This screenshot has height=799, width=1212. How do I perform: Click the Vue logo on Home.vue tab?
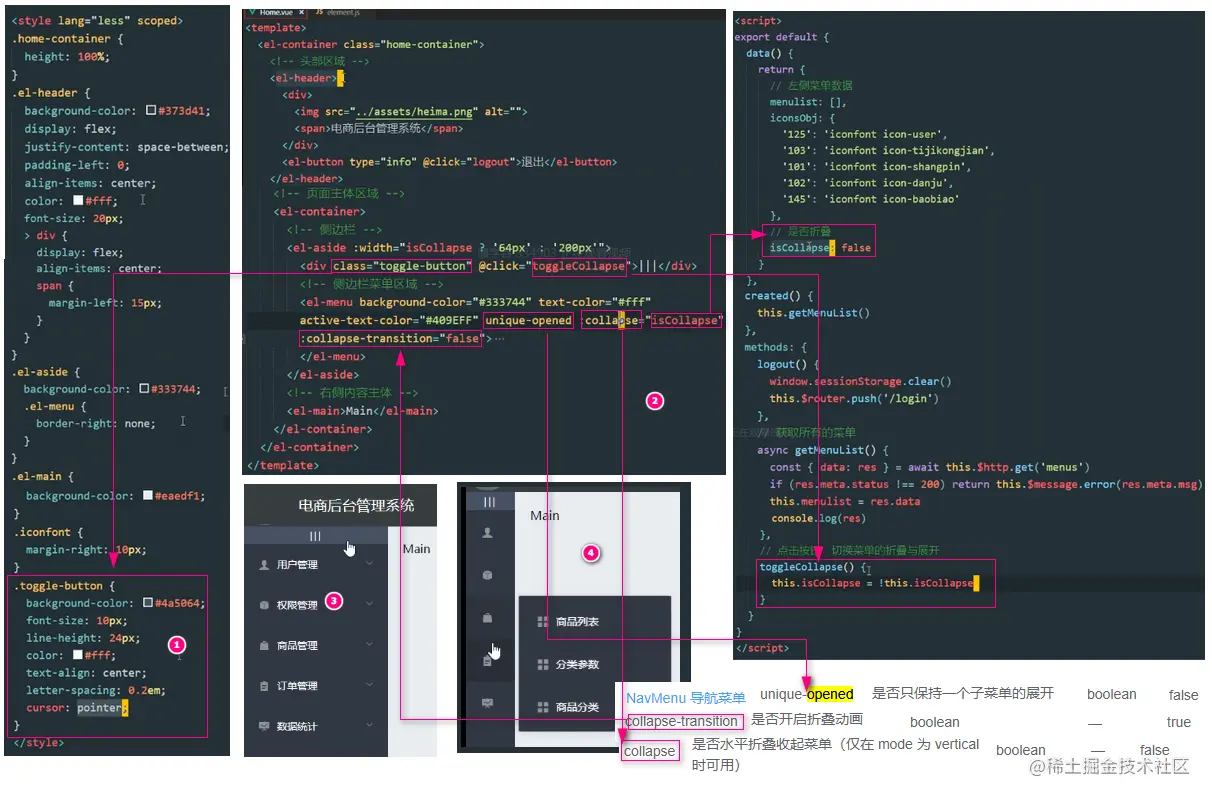[x=251, y=10]
